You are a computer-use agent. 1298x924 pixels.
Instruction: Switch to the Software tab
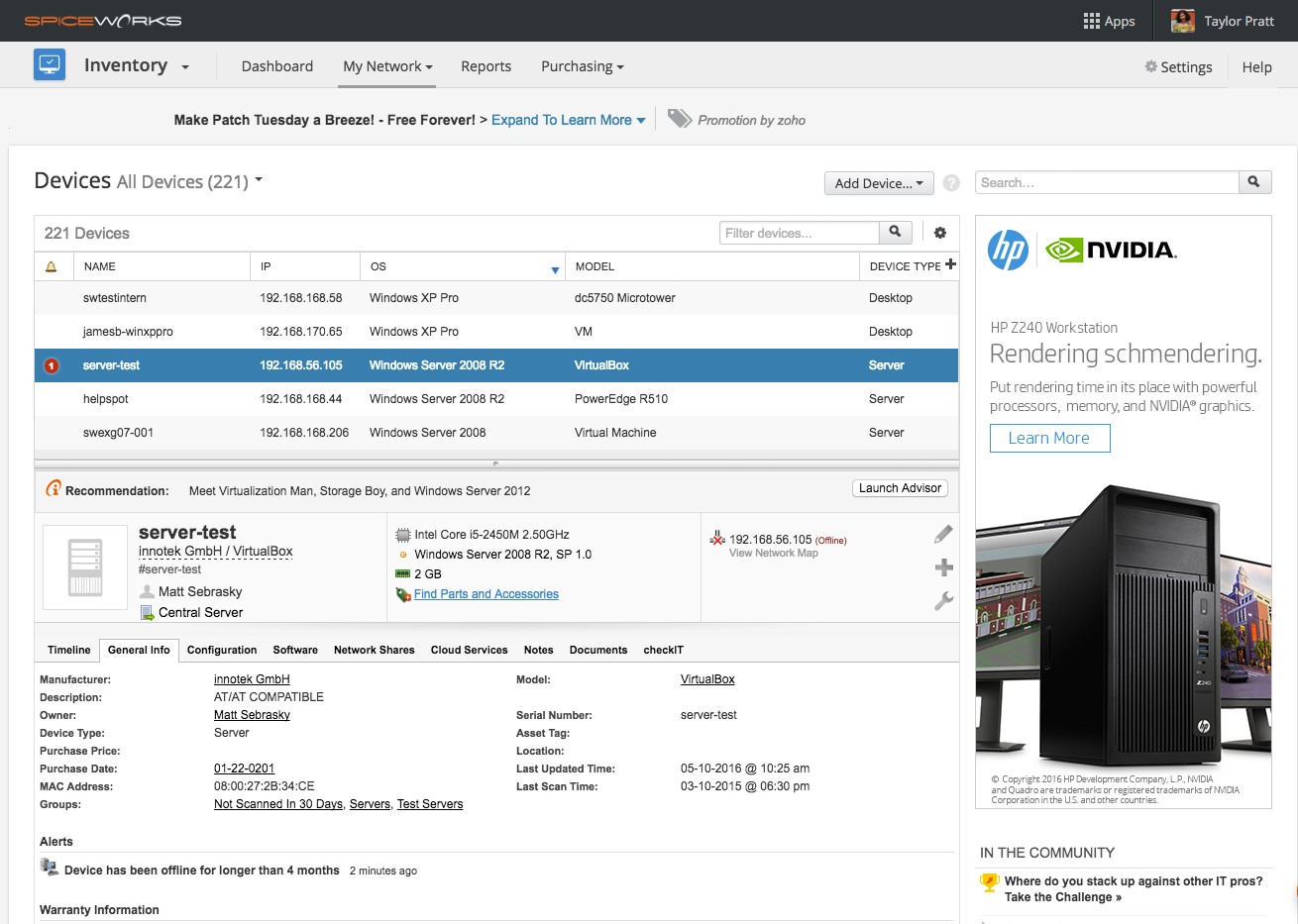tap(295, 650)
